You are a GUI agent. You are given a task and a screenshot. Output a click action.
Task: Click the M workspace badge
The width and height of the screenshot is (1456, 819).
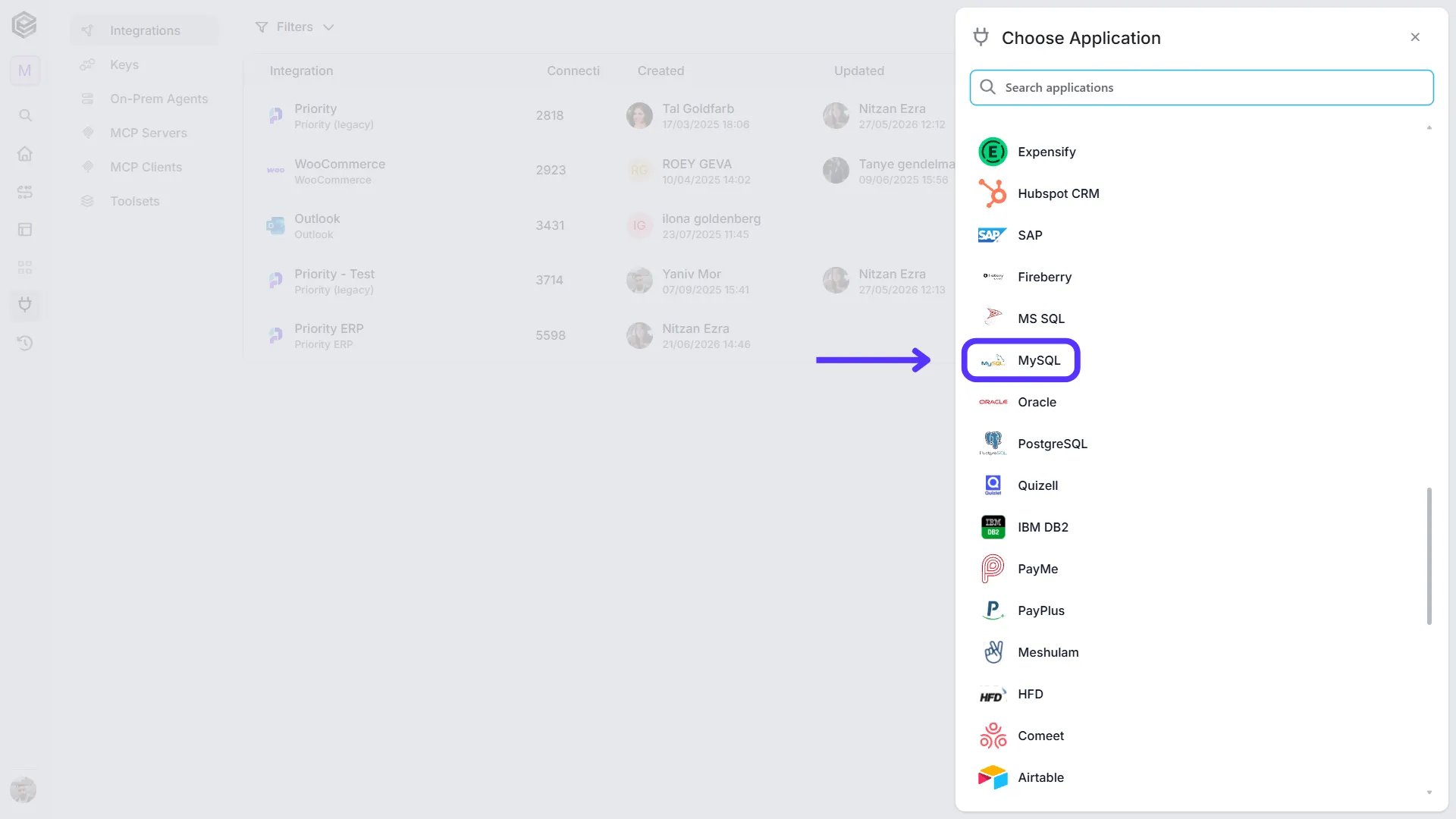tap(25, 71)
